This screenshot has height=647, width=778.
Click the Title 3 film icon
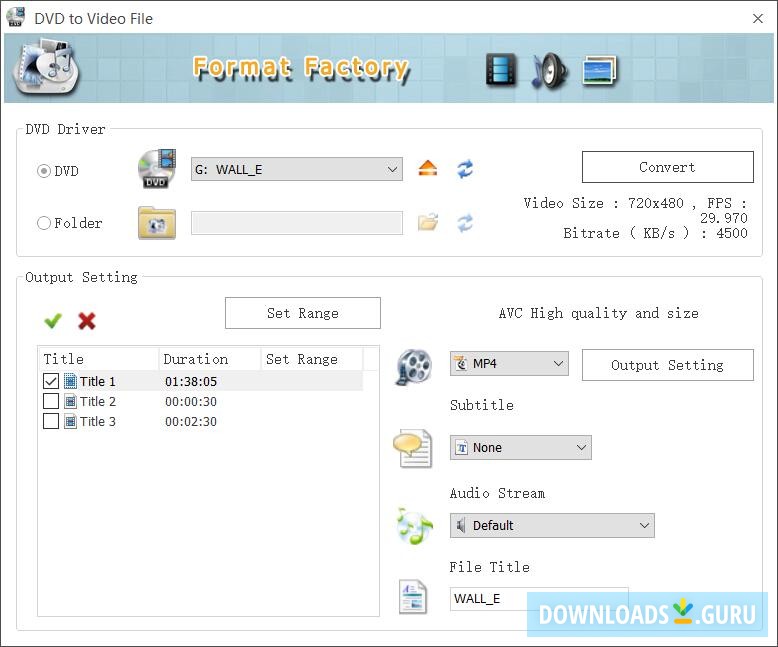pos(70,421)
